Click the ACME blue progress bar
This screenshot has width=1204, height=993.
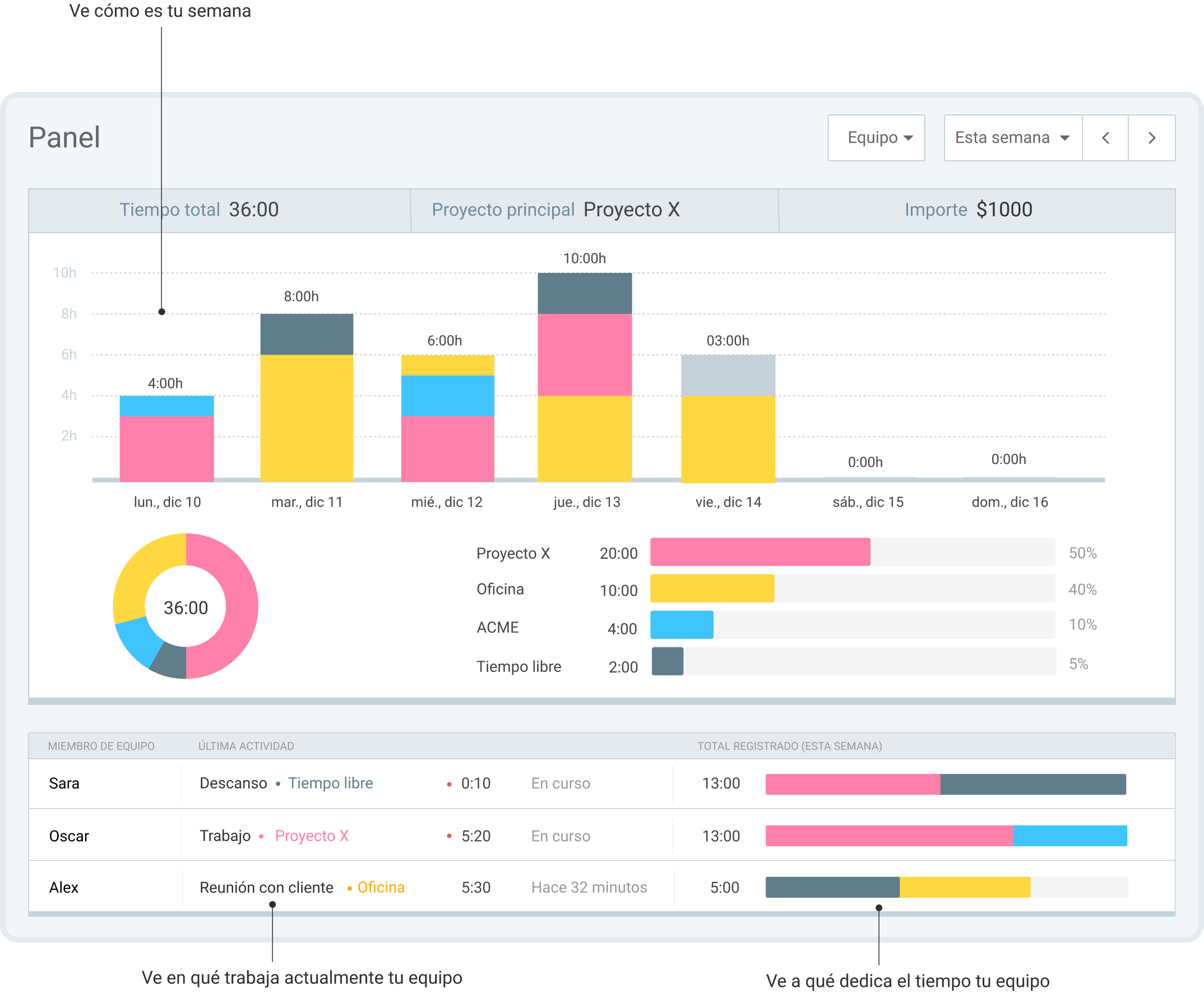tap(682, 625)
